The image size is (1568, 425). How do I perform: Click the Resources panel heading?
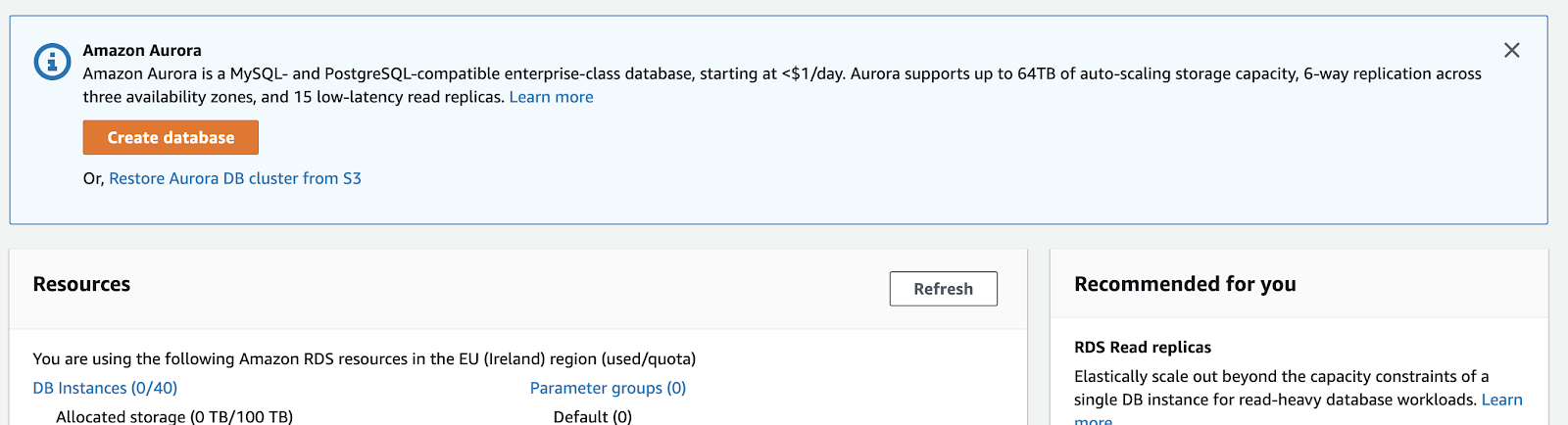click(81, 284)
